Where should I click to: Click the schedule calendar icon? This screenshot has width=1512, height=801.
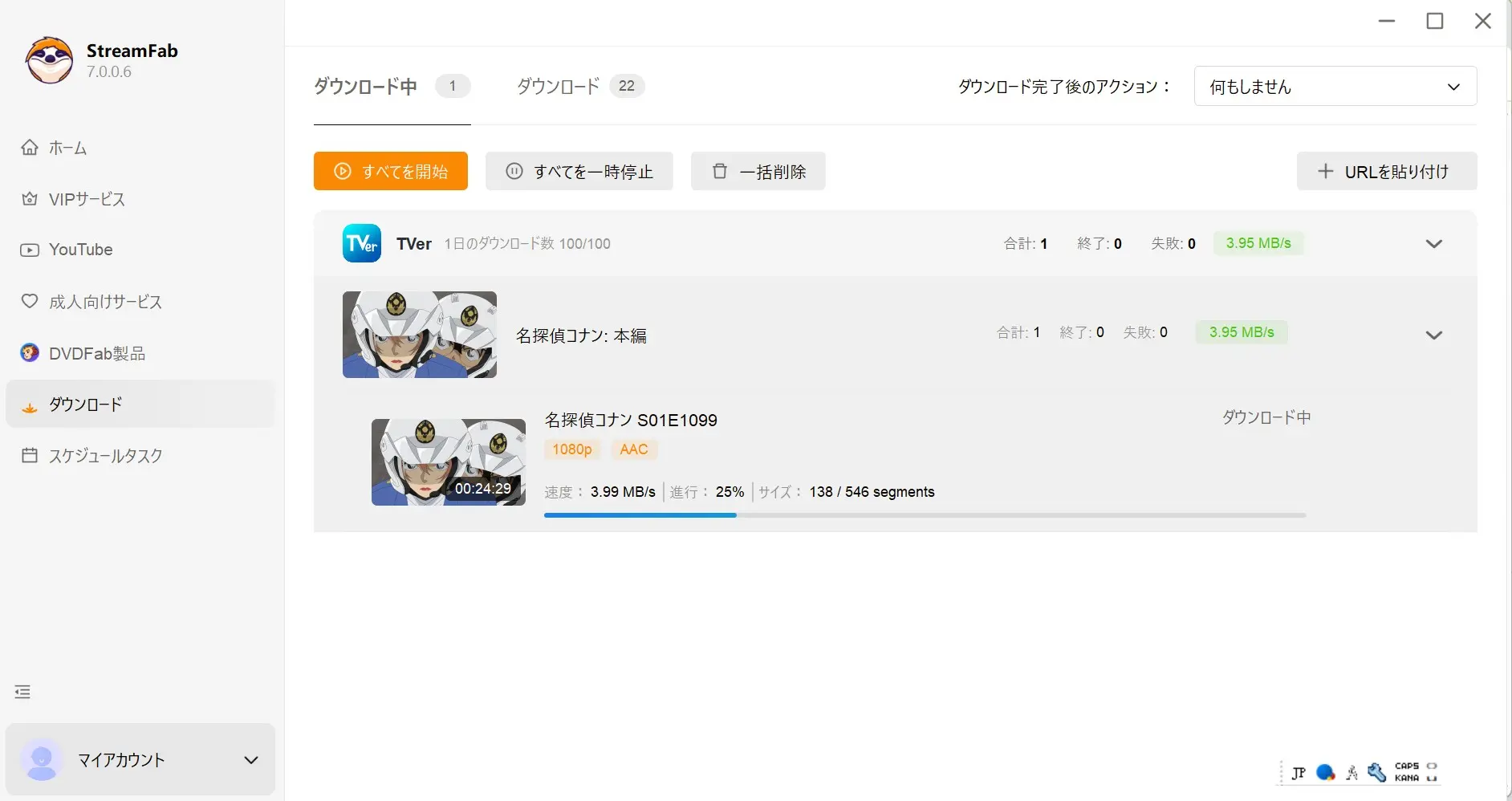30,455
